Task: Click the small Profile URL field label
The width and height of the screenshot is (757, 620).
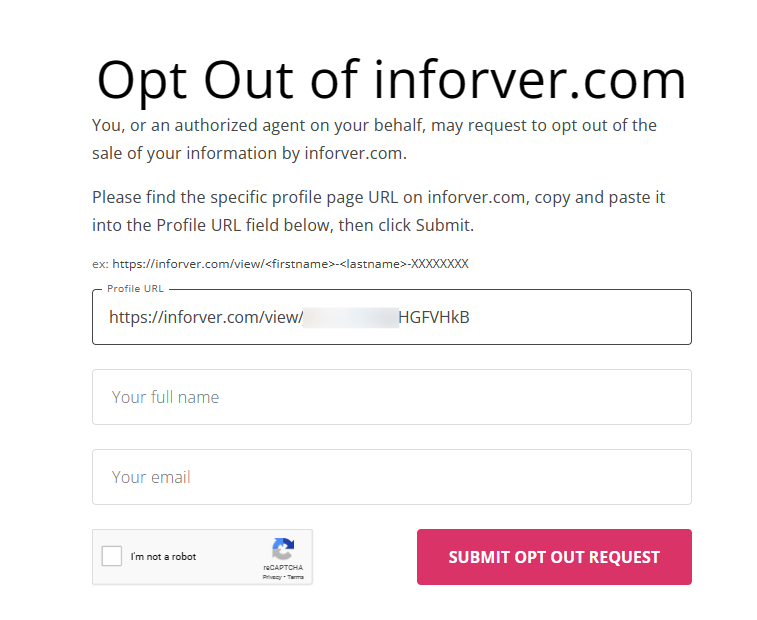Action: 135,289
